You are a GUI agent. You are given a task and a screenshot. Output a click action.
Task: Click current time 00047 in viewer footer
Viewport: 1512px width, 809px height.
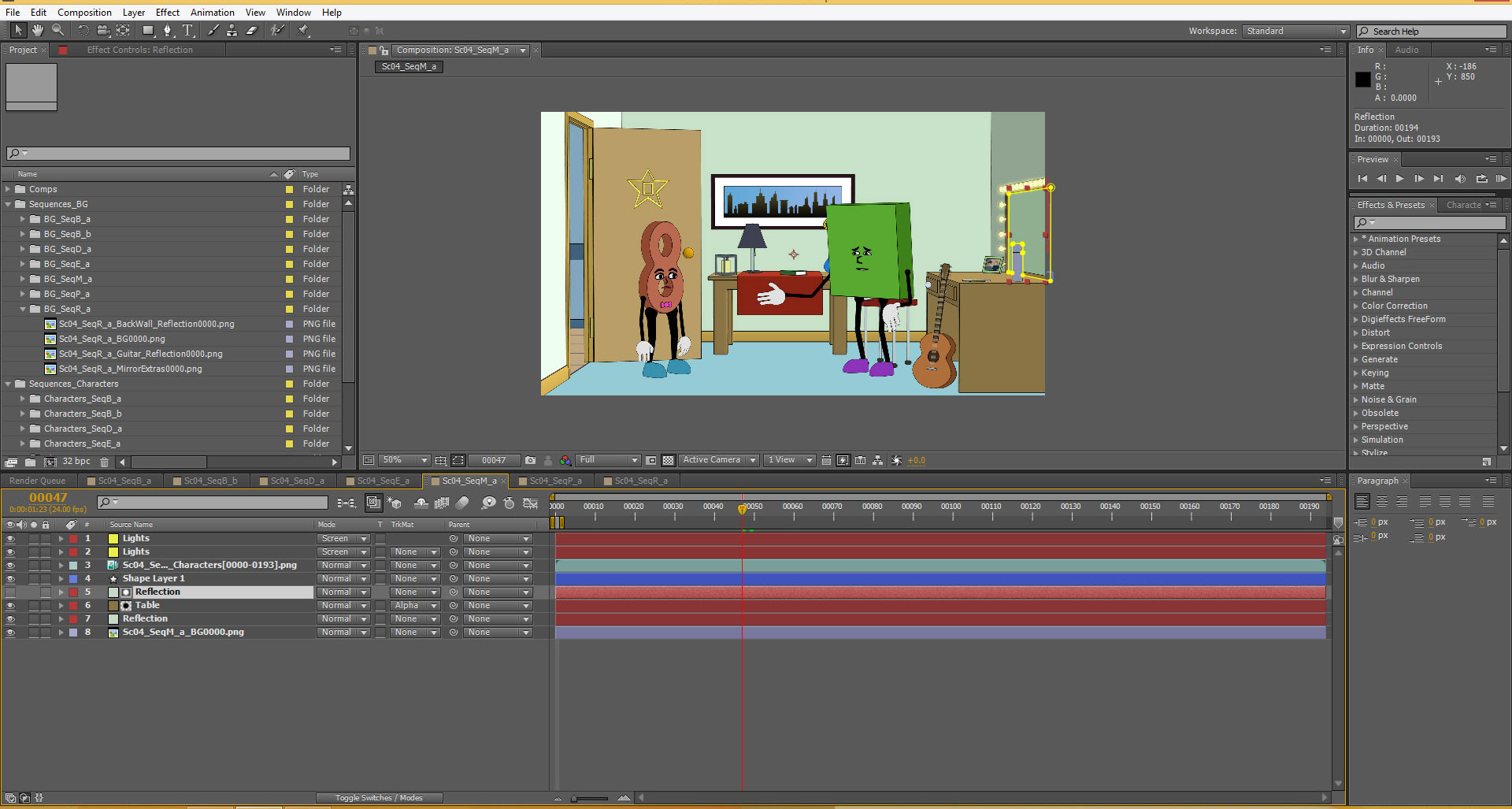[x=494, y=460]
